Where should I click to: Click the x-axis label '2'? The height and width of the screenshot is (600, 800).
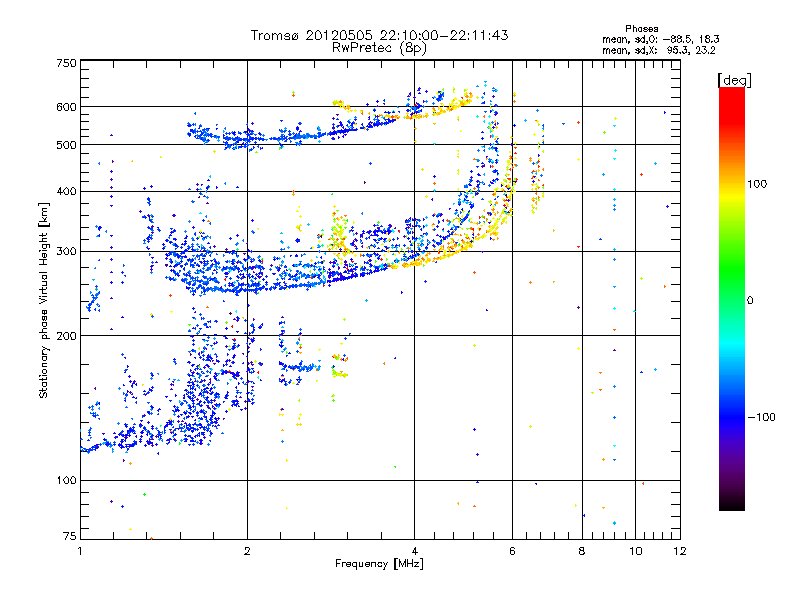click(247, 551)
